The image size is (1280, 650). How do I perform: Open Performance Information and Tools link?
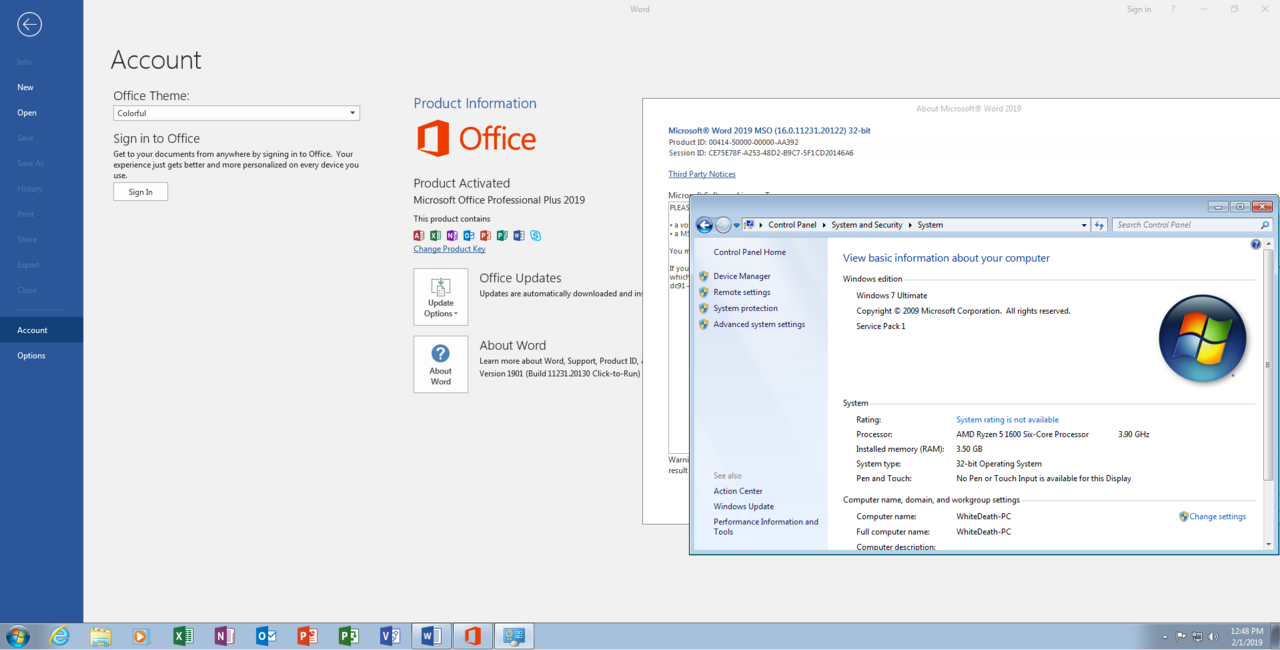click(766, 527)
